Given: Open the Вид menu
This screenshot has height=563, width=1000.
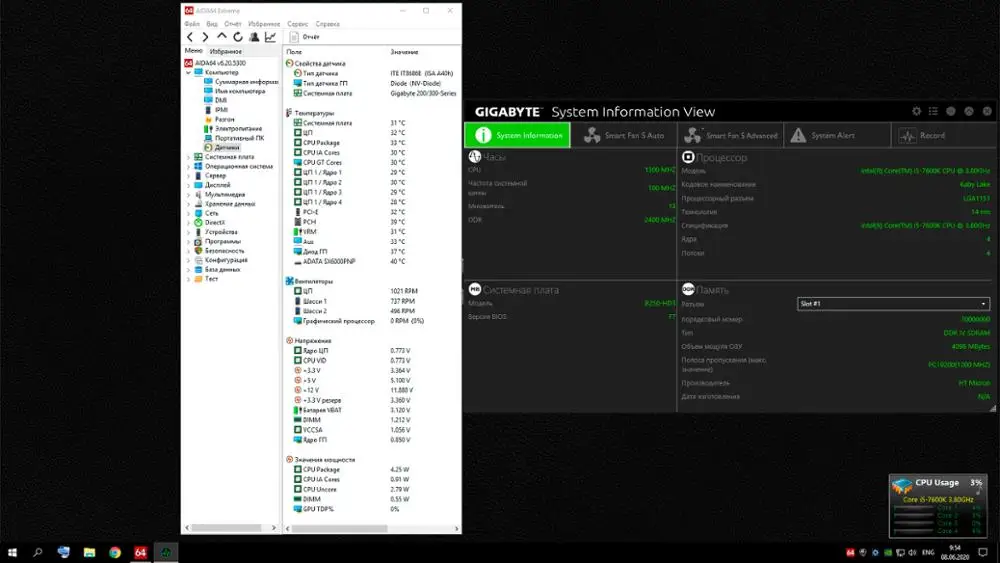Looking at the screenshot, I should [212, 24].
